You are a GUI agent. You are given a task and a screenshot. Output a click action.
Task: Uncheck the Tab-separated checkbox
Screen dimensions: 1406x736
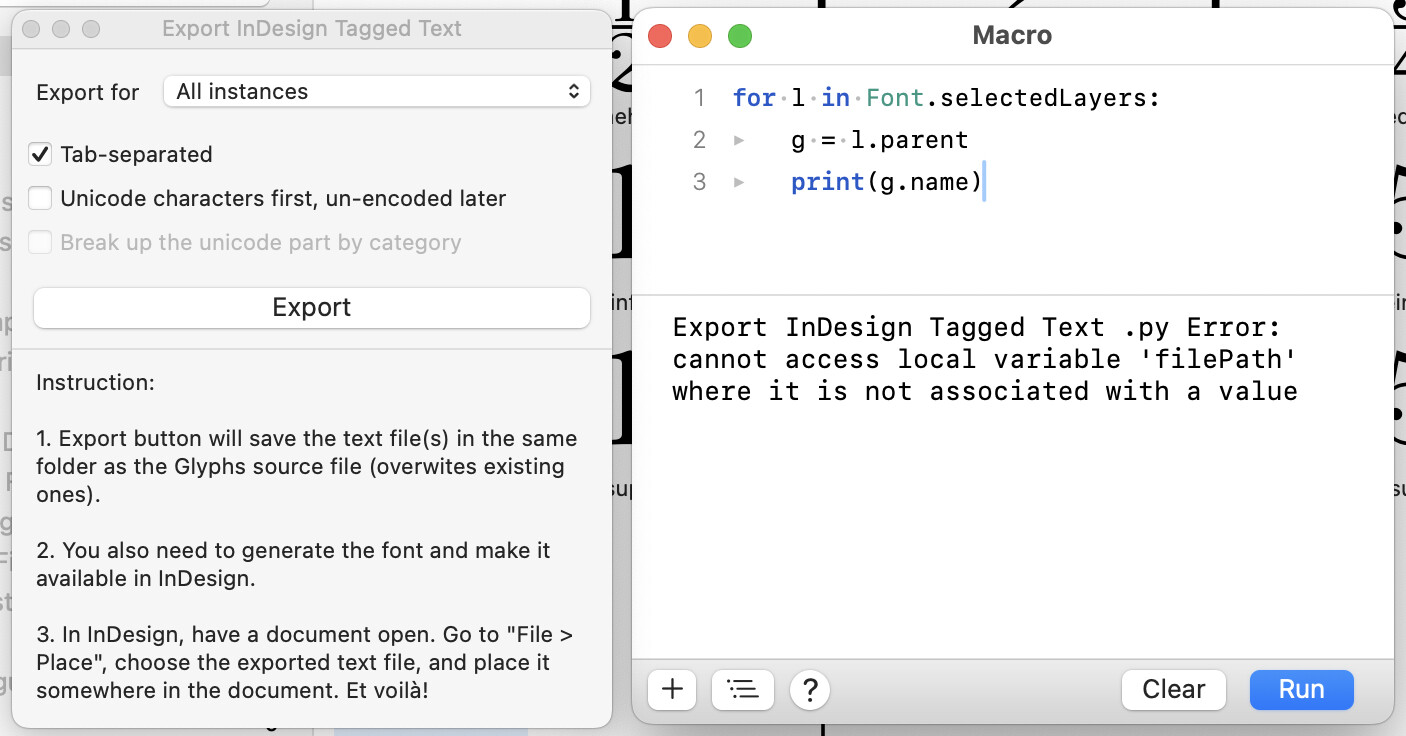(40, 155)
